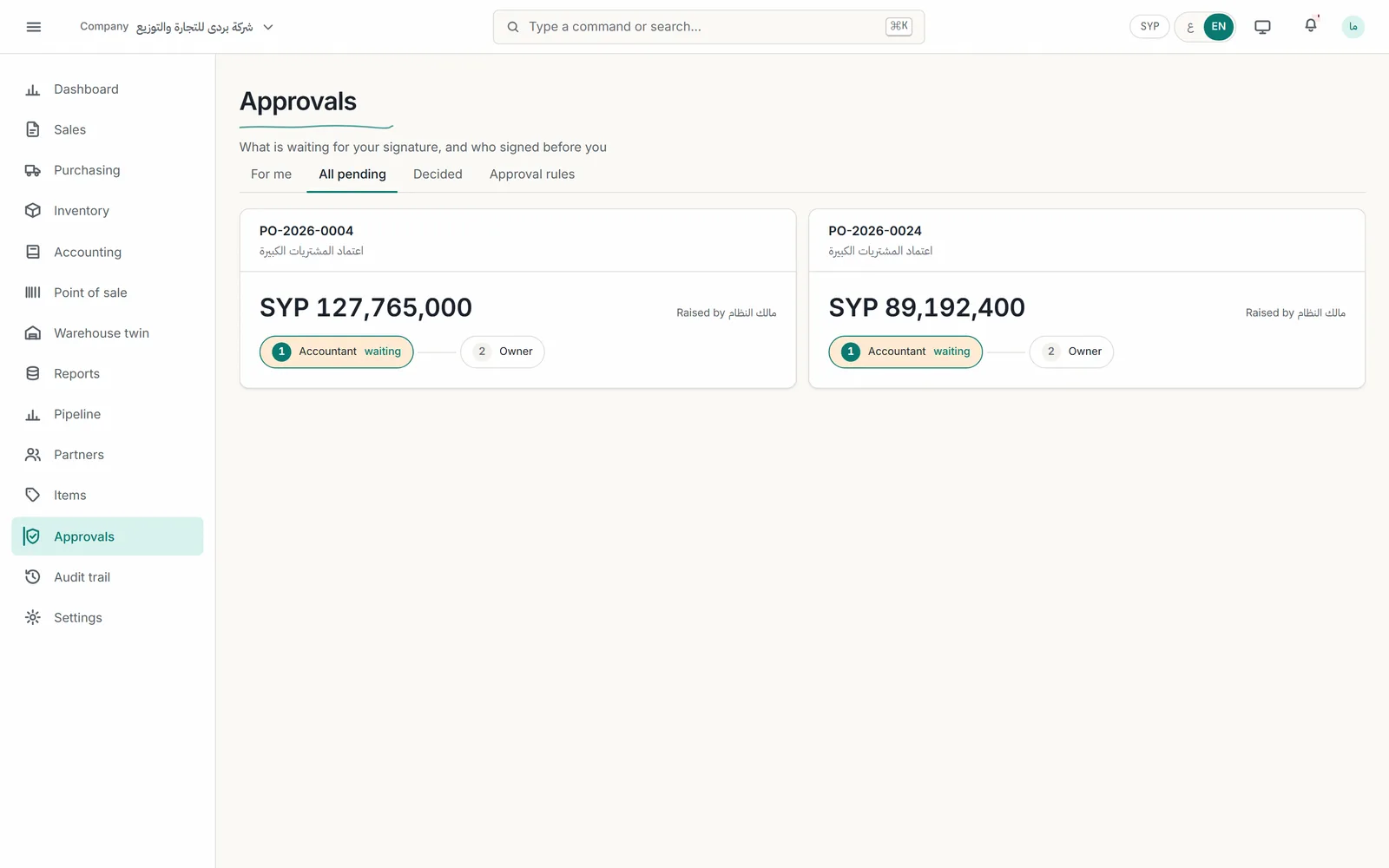Open the For me tab
This screenshot has height=868, width=1389.
(272, 174)
